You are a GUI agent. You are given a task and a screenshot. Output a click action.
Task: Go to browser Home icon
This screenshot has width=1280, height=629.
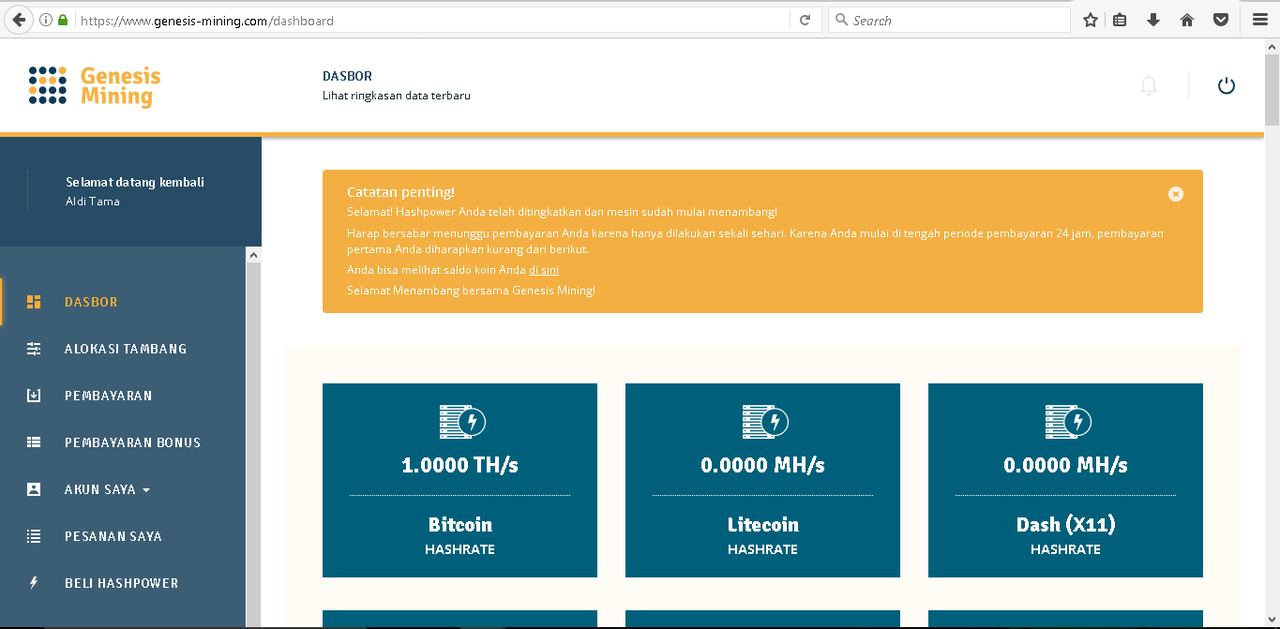pos(1187,20)
